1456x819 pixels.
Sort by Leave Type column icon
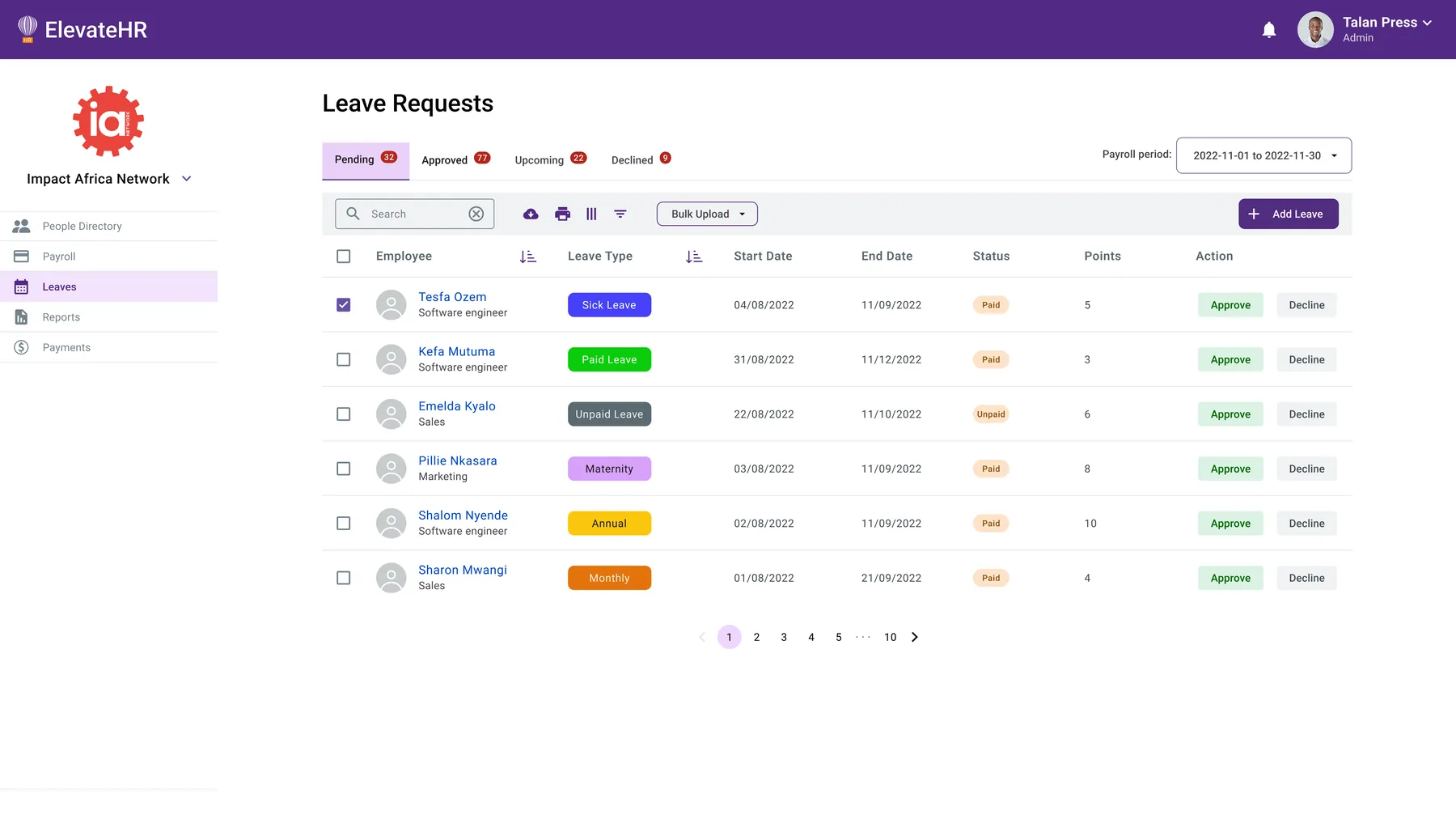point(694,257)
